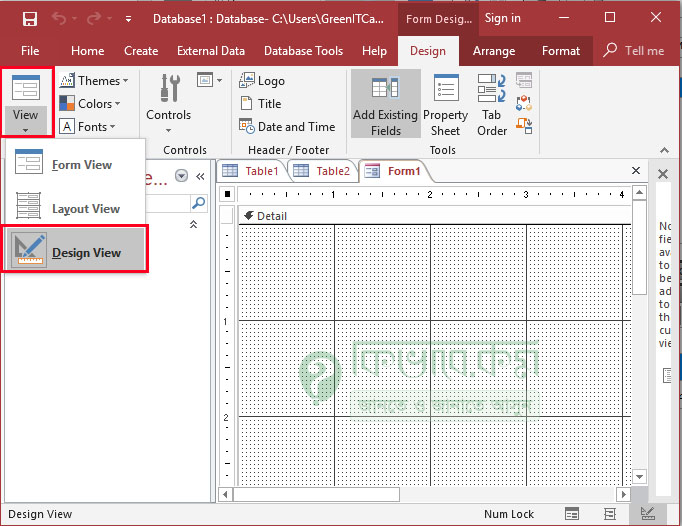Switch to the Home ribbon tab
The image size is (682, 526).
pos(87,51)
